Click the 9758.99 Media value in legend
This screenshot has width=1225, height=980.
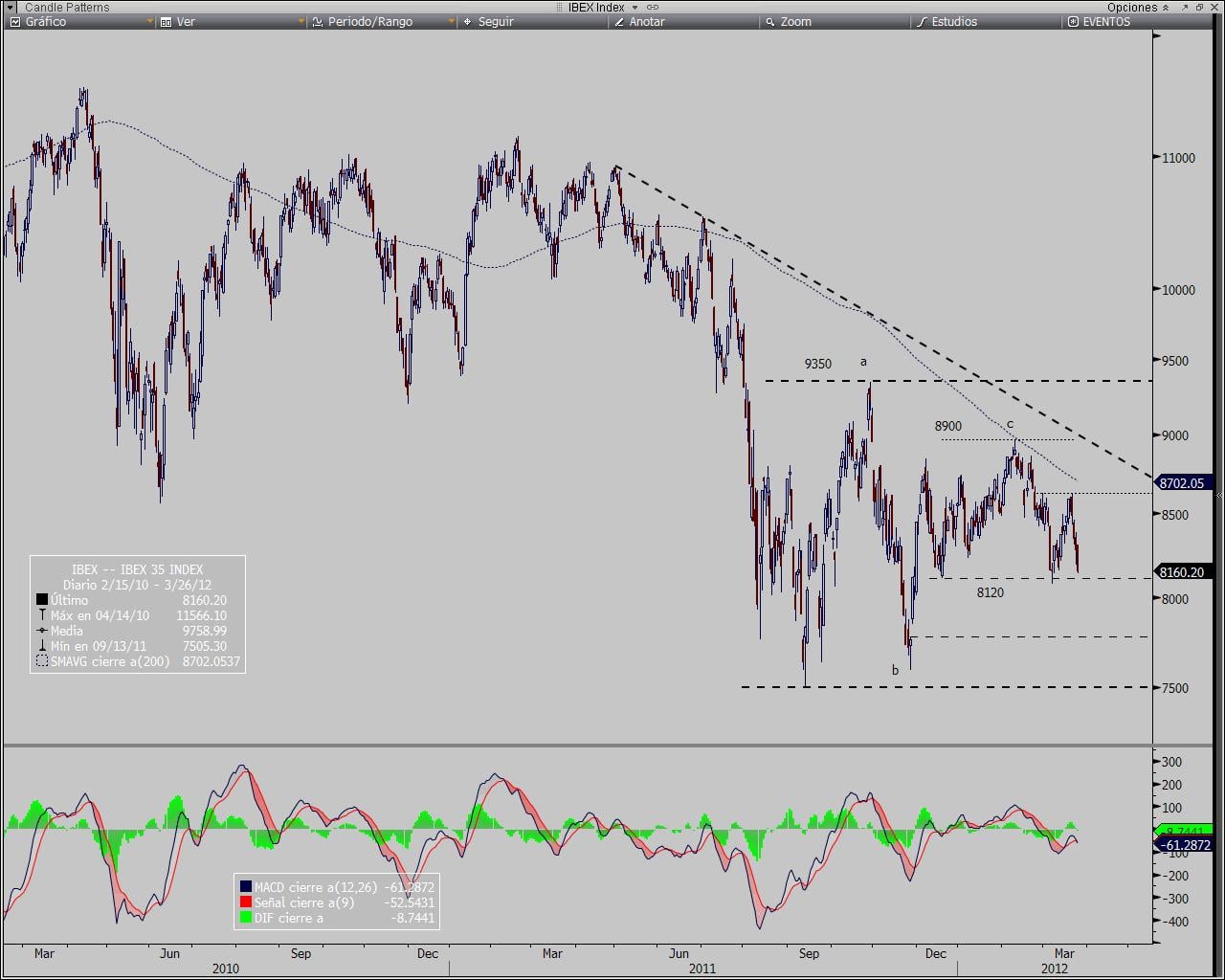click(x=205, y=631)
